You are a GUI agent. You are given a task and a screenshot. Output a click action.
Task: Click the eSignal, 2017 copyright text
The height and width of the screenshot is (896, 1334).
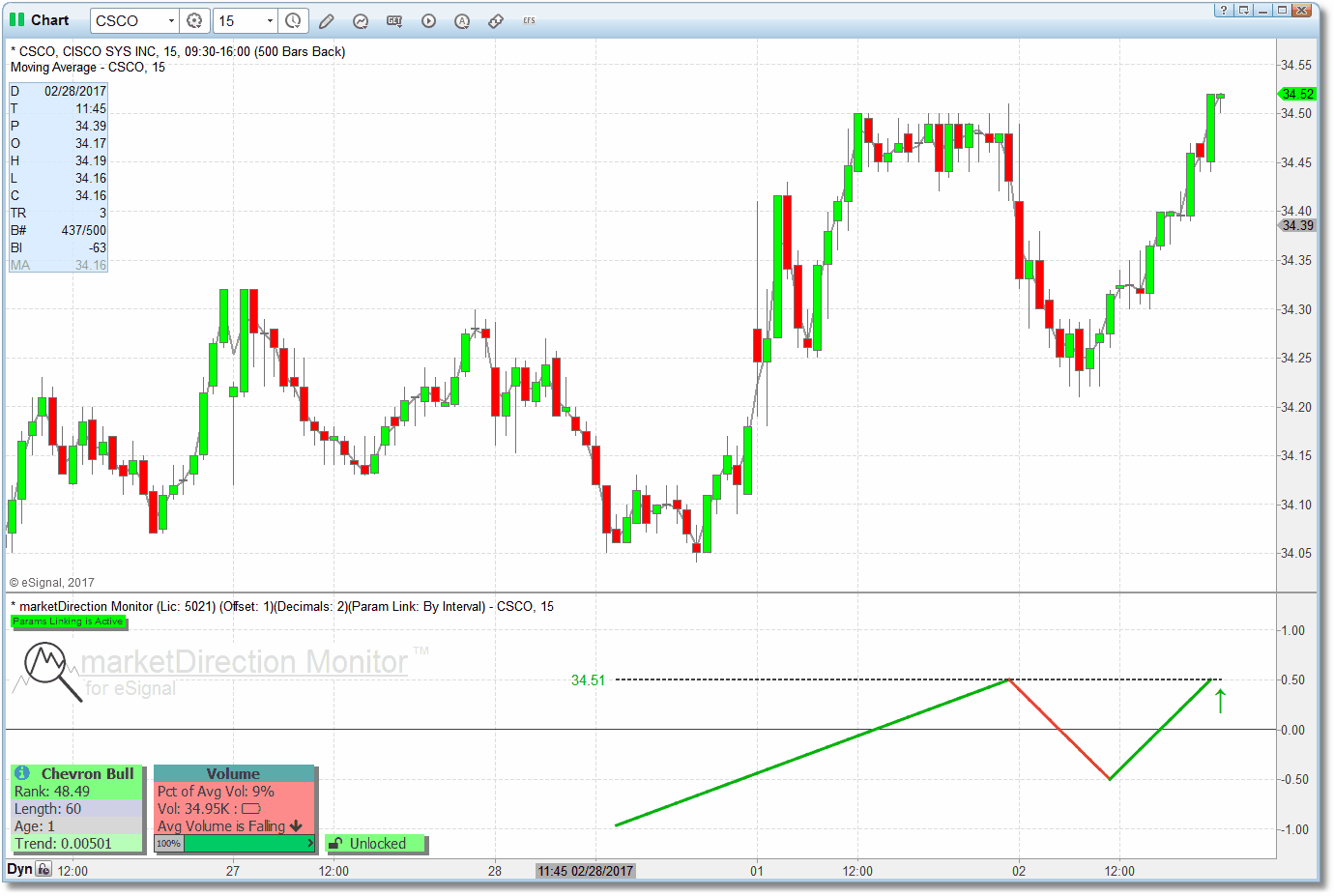click(52, 583)
